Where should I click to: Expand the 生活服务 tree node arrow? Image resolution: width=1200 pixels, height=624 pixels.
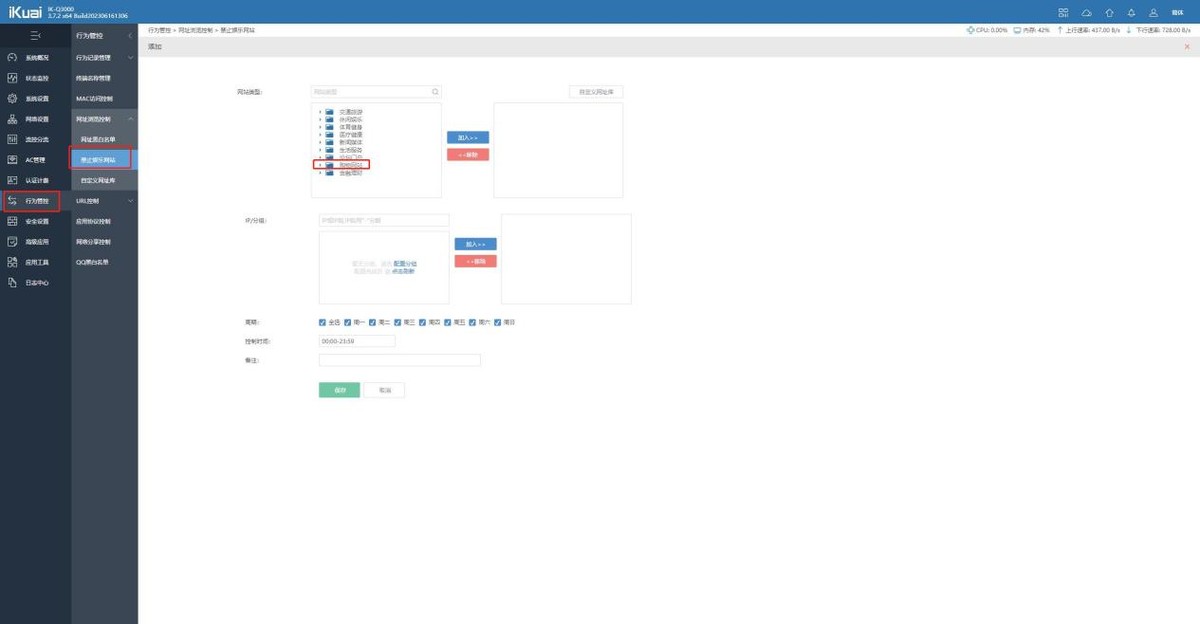pos(320,150)
